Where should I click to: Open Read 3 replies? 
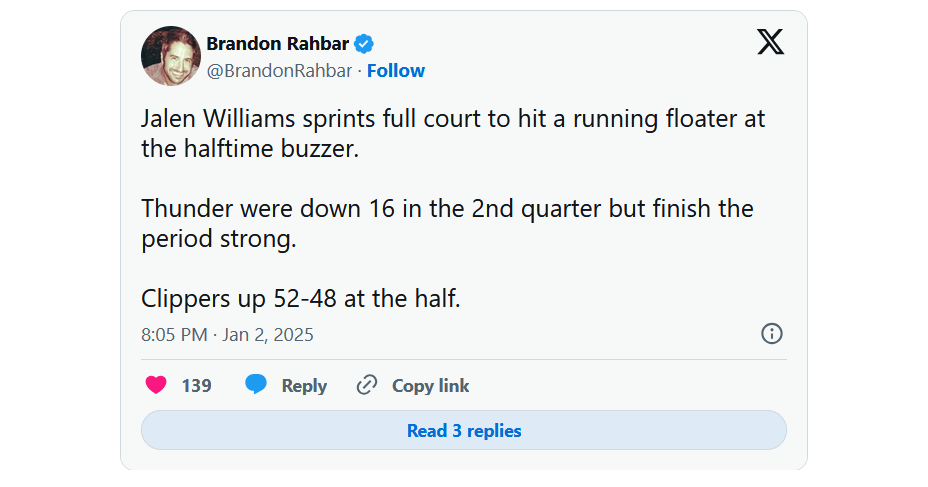click(464, 431)
